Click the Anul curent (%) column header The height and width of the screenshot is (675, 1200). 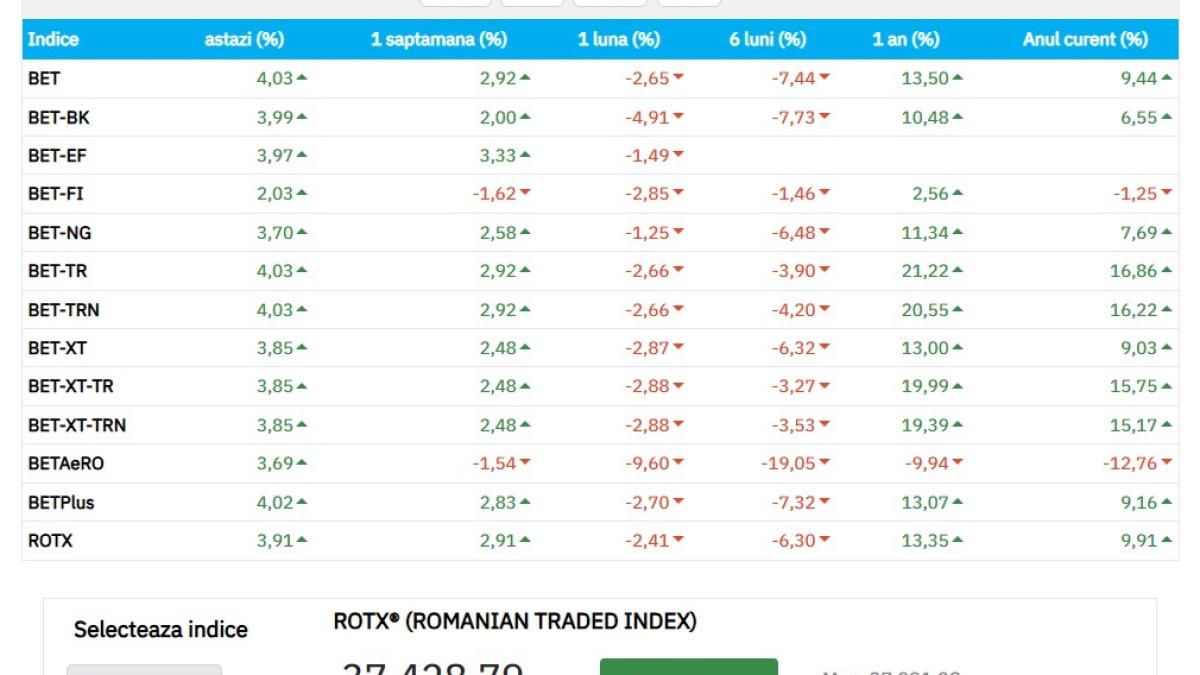point(1085,40)
